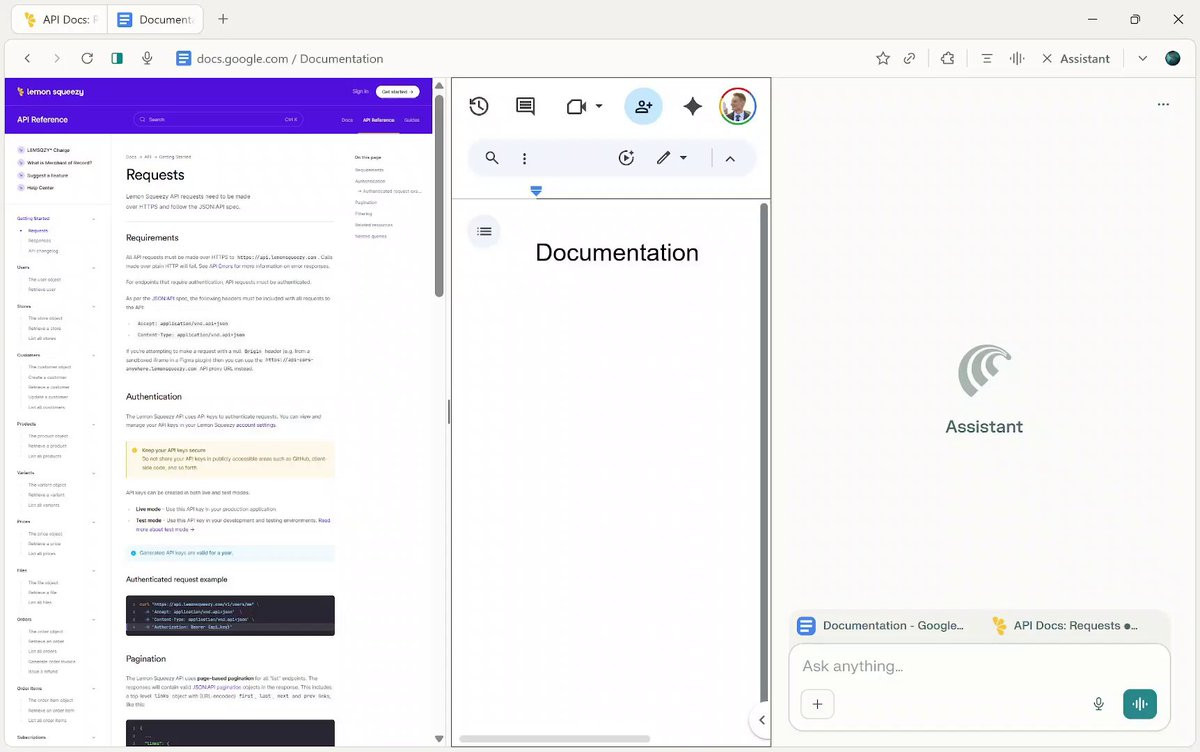The height and width of the screenshot is (752, 1200).
Task: Click the video call dropdown arrow
Action: (599, 106)
